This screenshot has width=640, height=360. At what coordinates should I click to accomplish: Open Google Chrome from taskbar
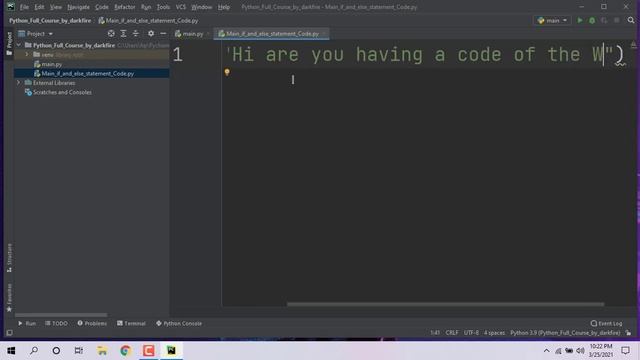tap(125, 351)
